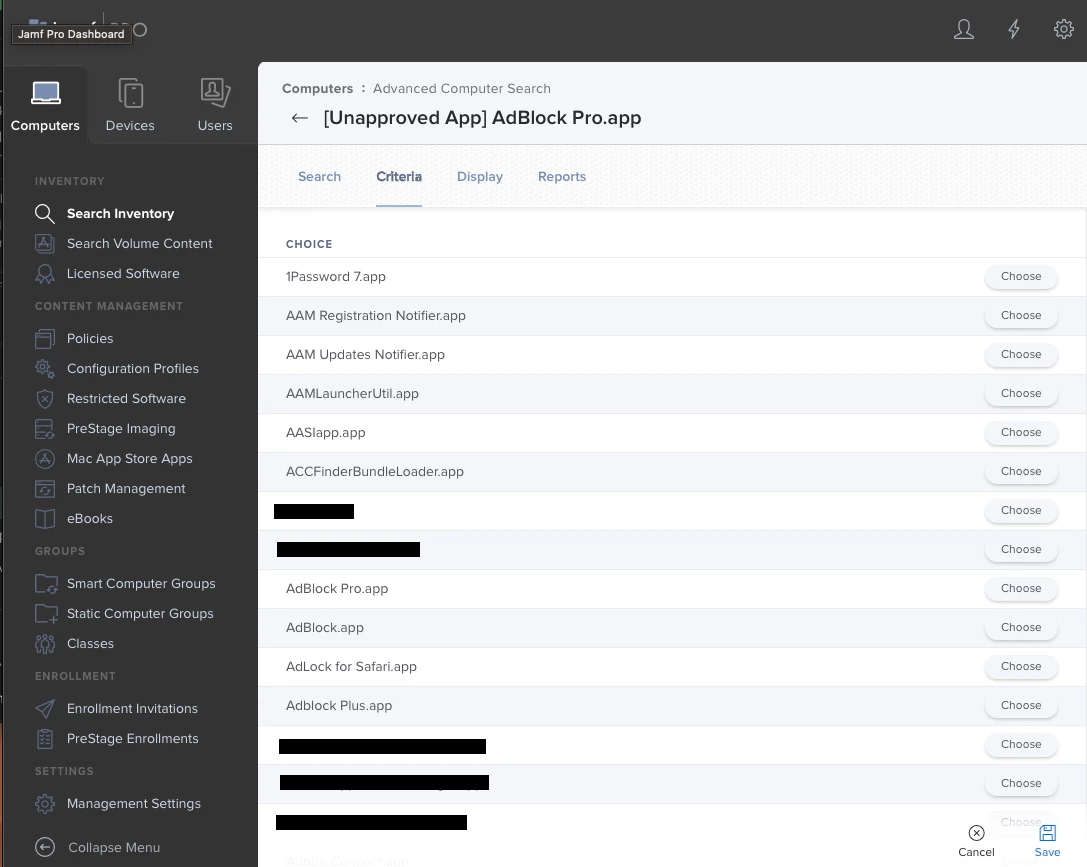
Task: Choose AAM Updates Notifier.app
Action: coord(1020,354)
